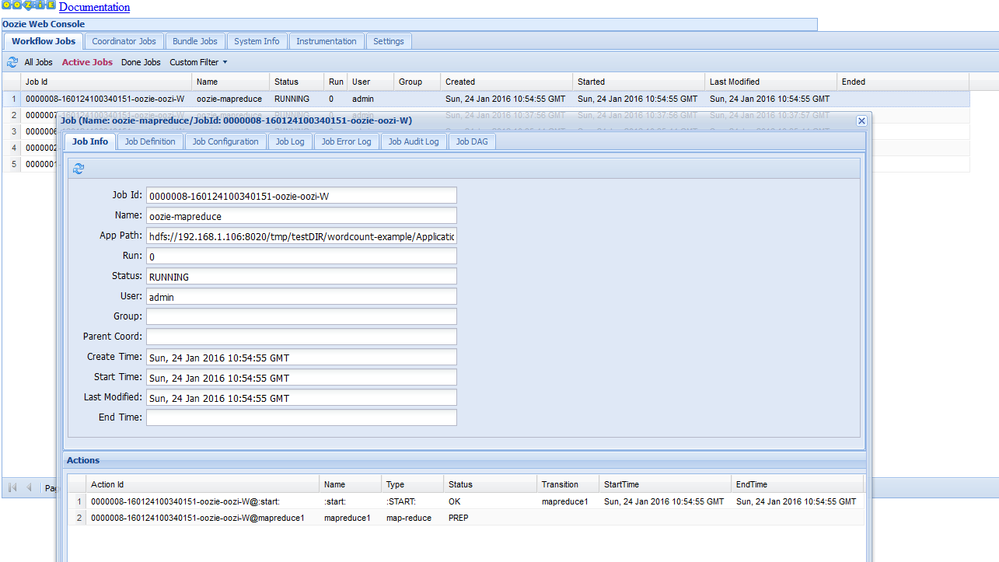
Task: Show Active Jobs filter
Action: 87,62
